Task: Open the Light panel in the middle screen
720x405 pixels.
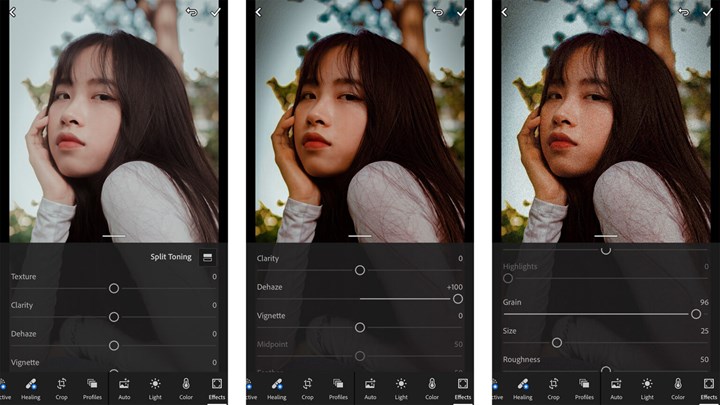Action: click(401, 388)
